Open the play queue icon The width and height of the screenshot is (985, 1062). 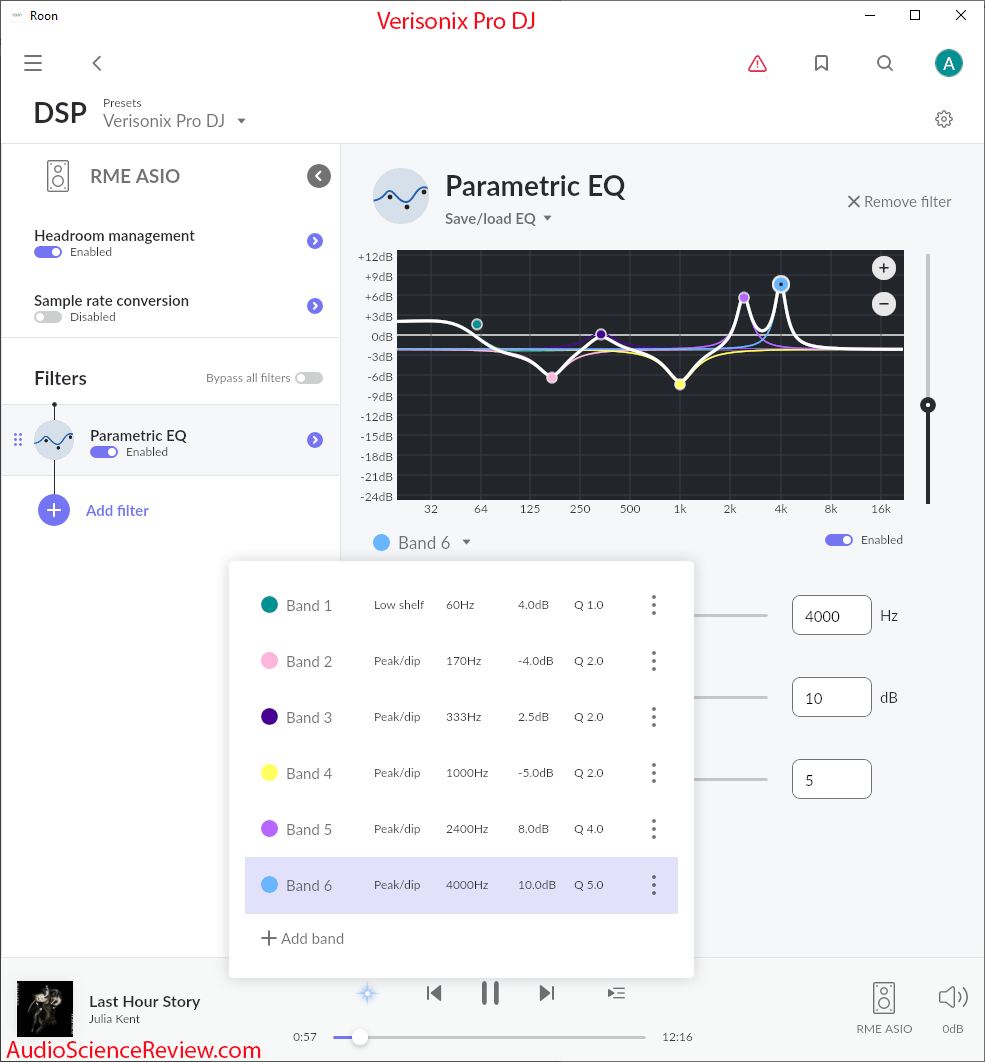pos(616,994)
